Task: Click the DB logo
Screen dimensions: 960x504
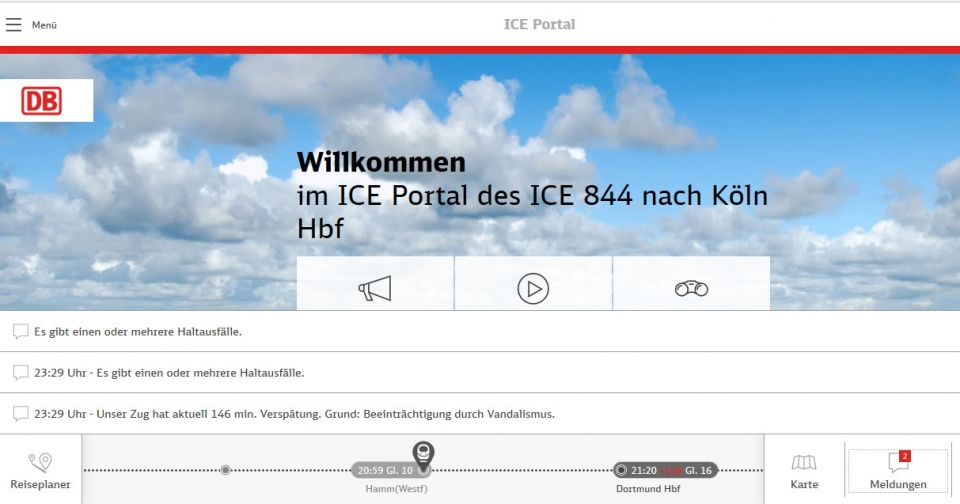Action: (x=42, y=101)
